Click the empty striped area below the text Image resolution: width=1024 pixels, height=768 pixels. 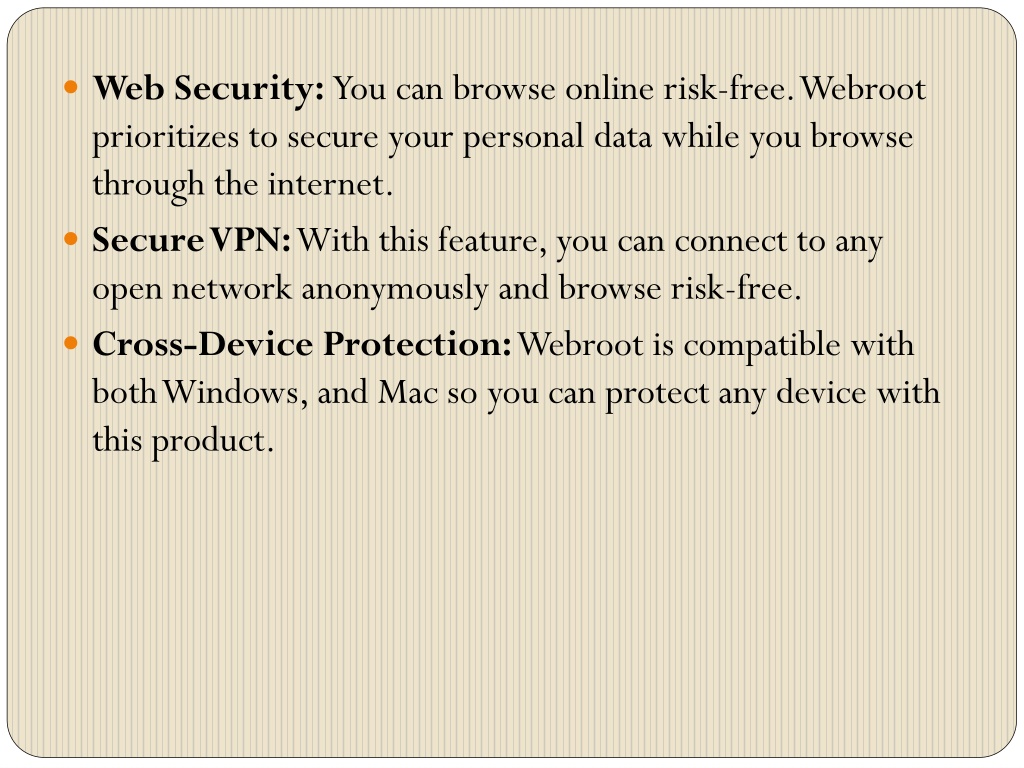click(x=512, y=601)
